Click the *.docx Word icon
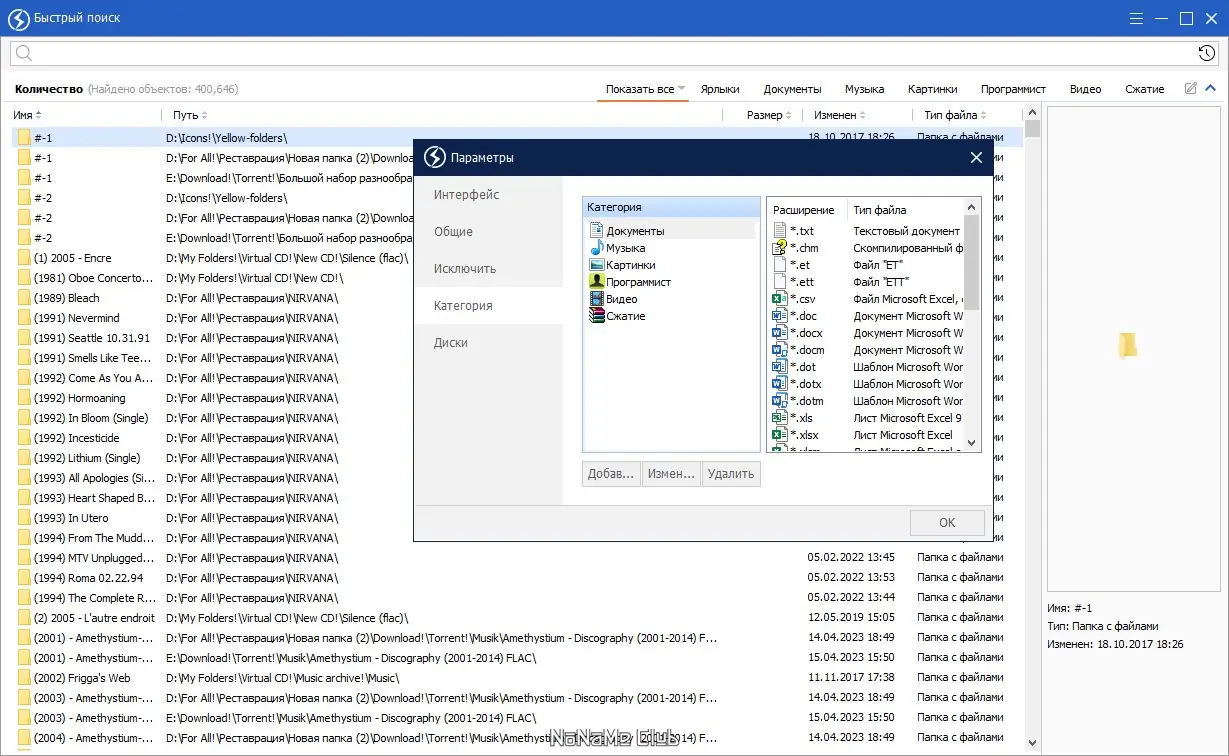The width and height of the screenshot is (1229, 756). pyautogui.click(x=780, y=333)
